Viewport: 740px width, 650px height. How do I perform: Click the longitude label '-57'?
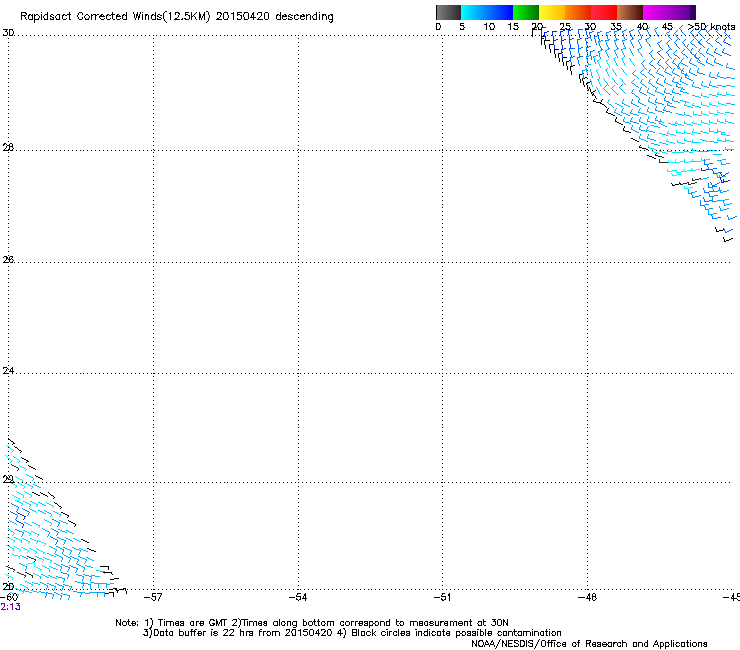coord(152,597)
